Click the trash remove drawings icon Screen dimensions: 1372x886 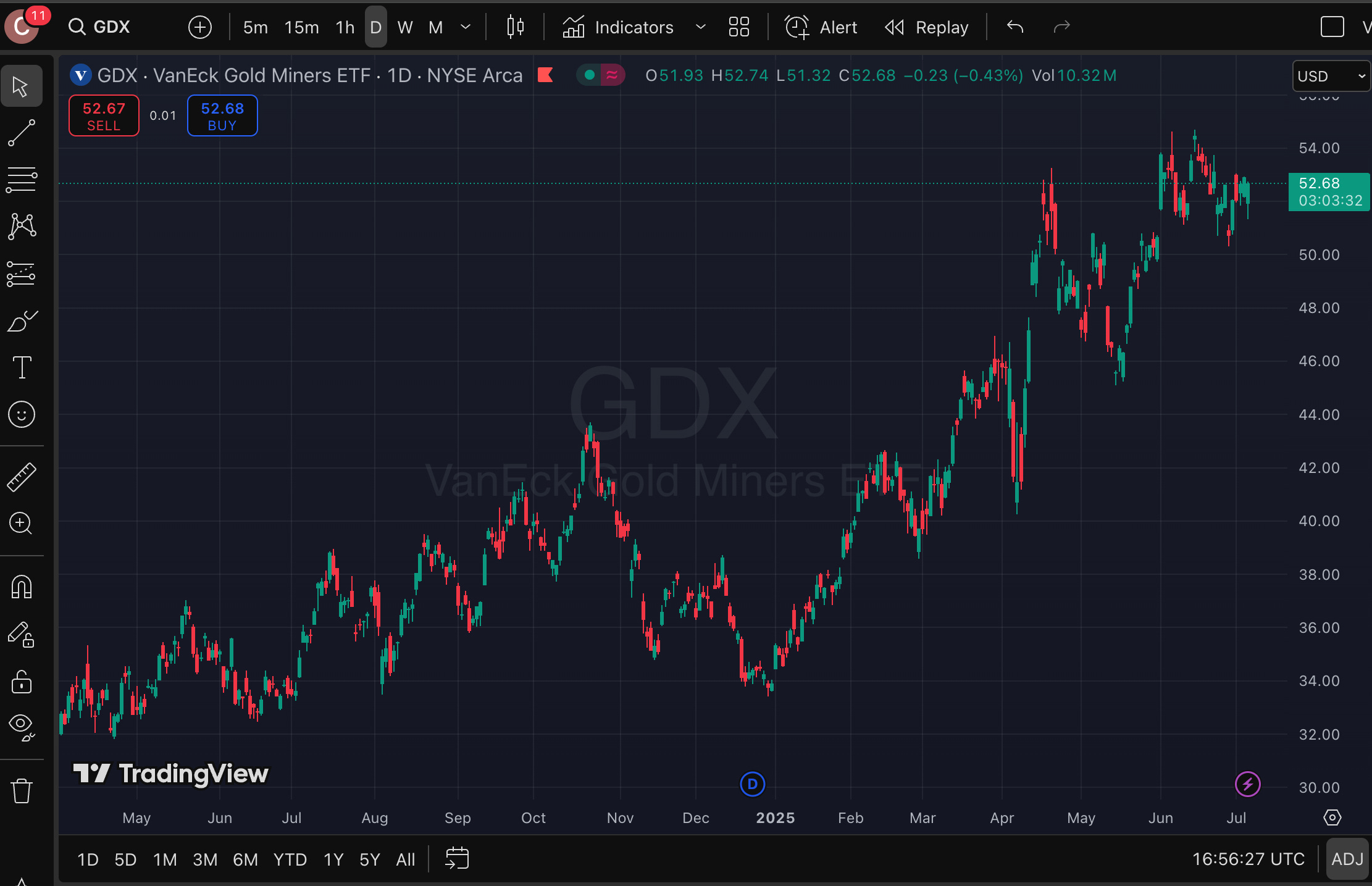point(22,790)
